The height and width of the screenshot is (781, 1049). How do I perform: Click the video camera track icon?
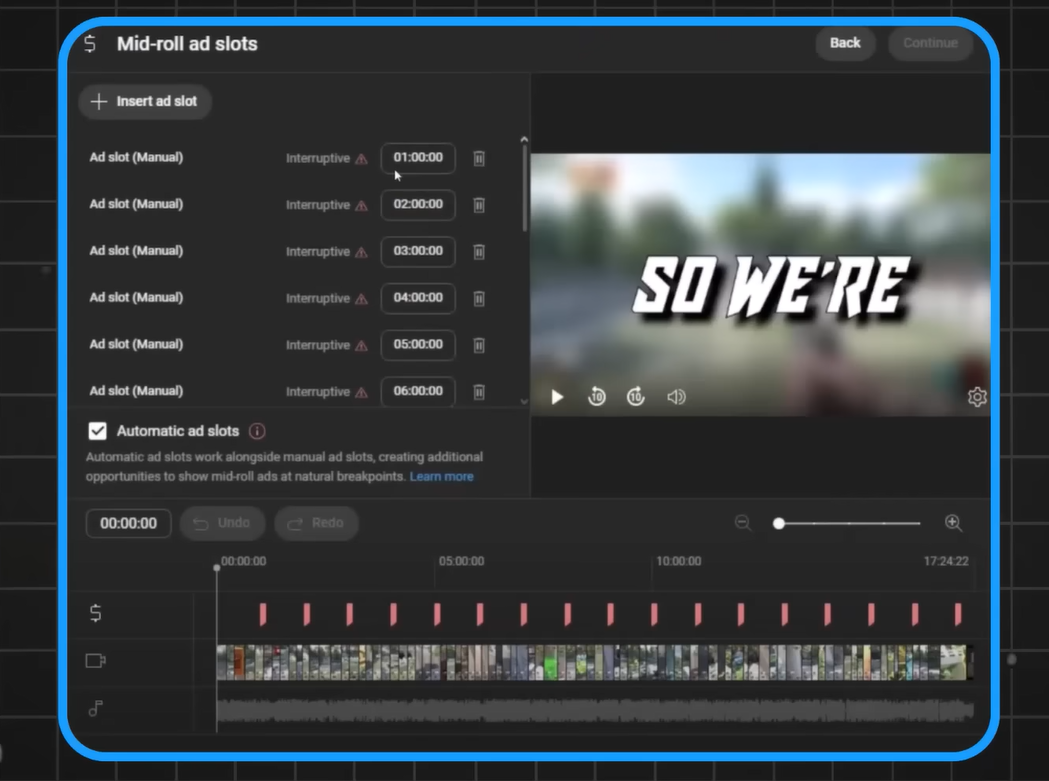coord(96,661)
